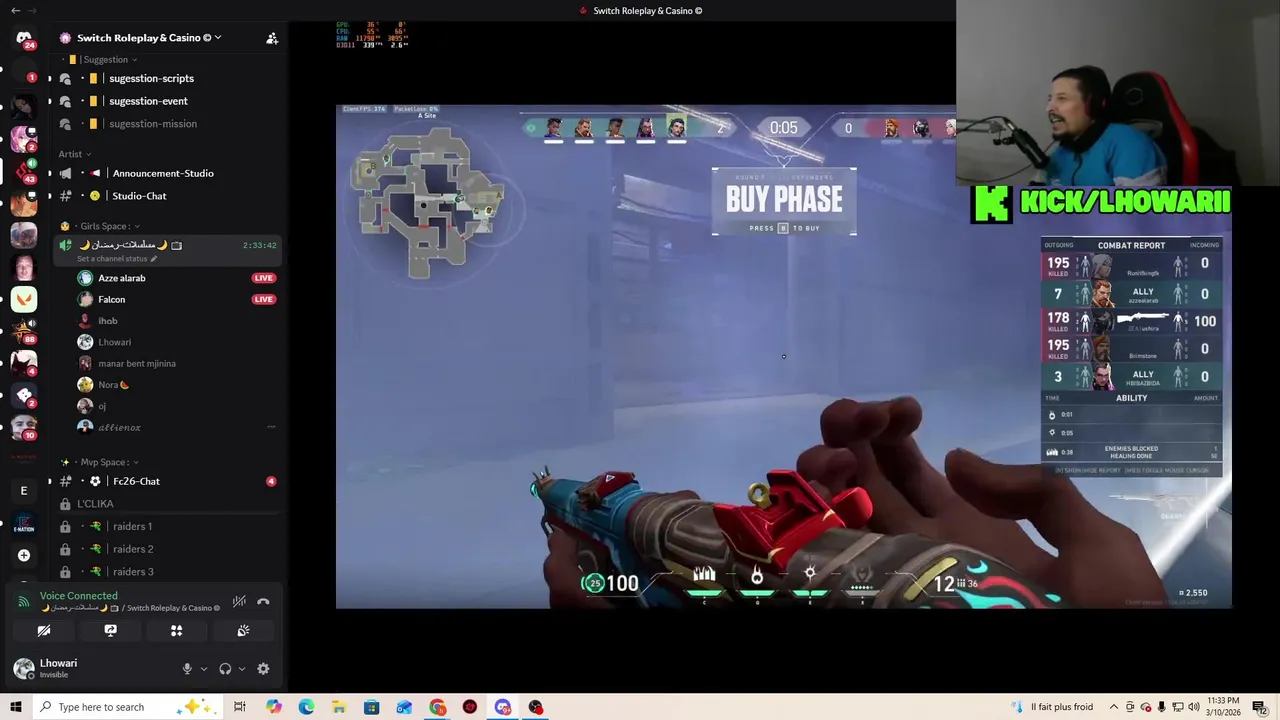
Task: Open the server with 43 unread badge
Action: tap(24, 172)
